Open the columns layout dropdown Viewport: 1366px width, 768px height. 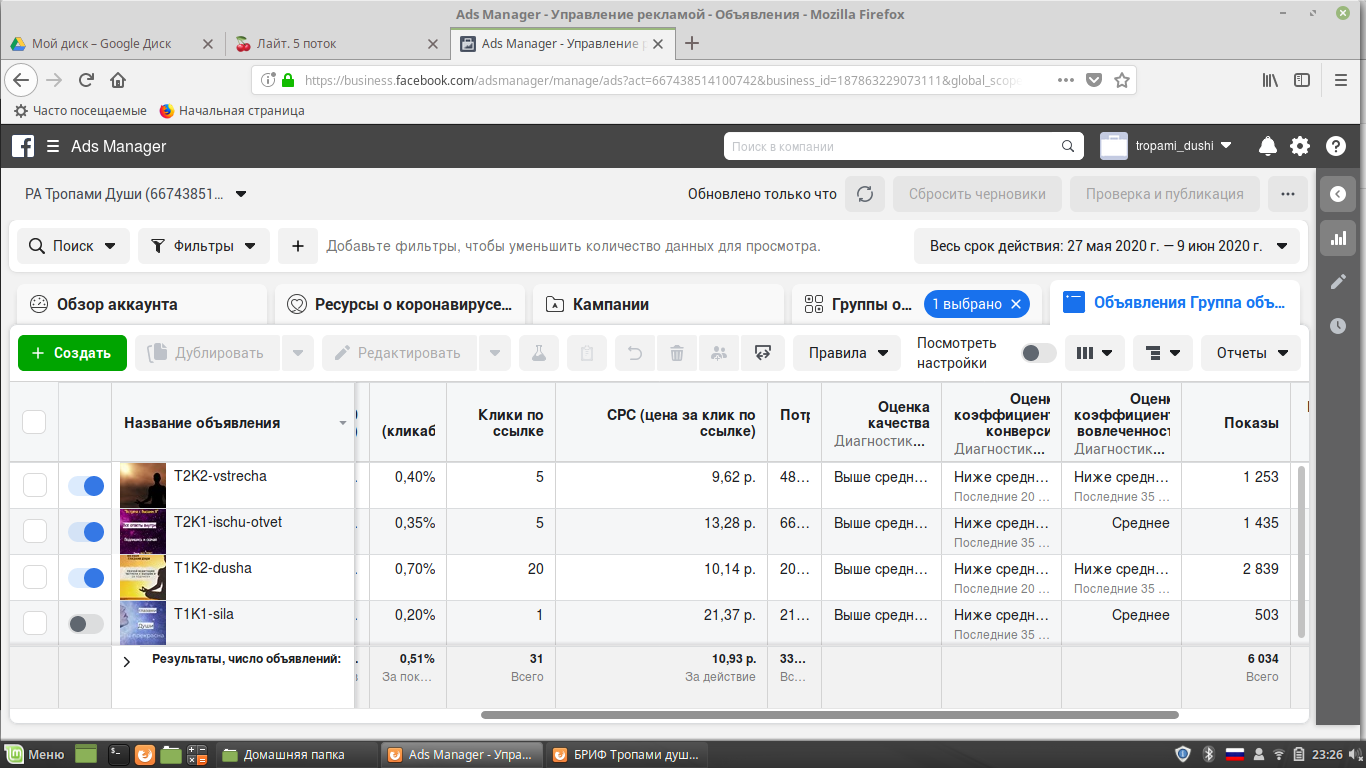(x=1095, y=353)
